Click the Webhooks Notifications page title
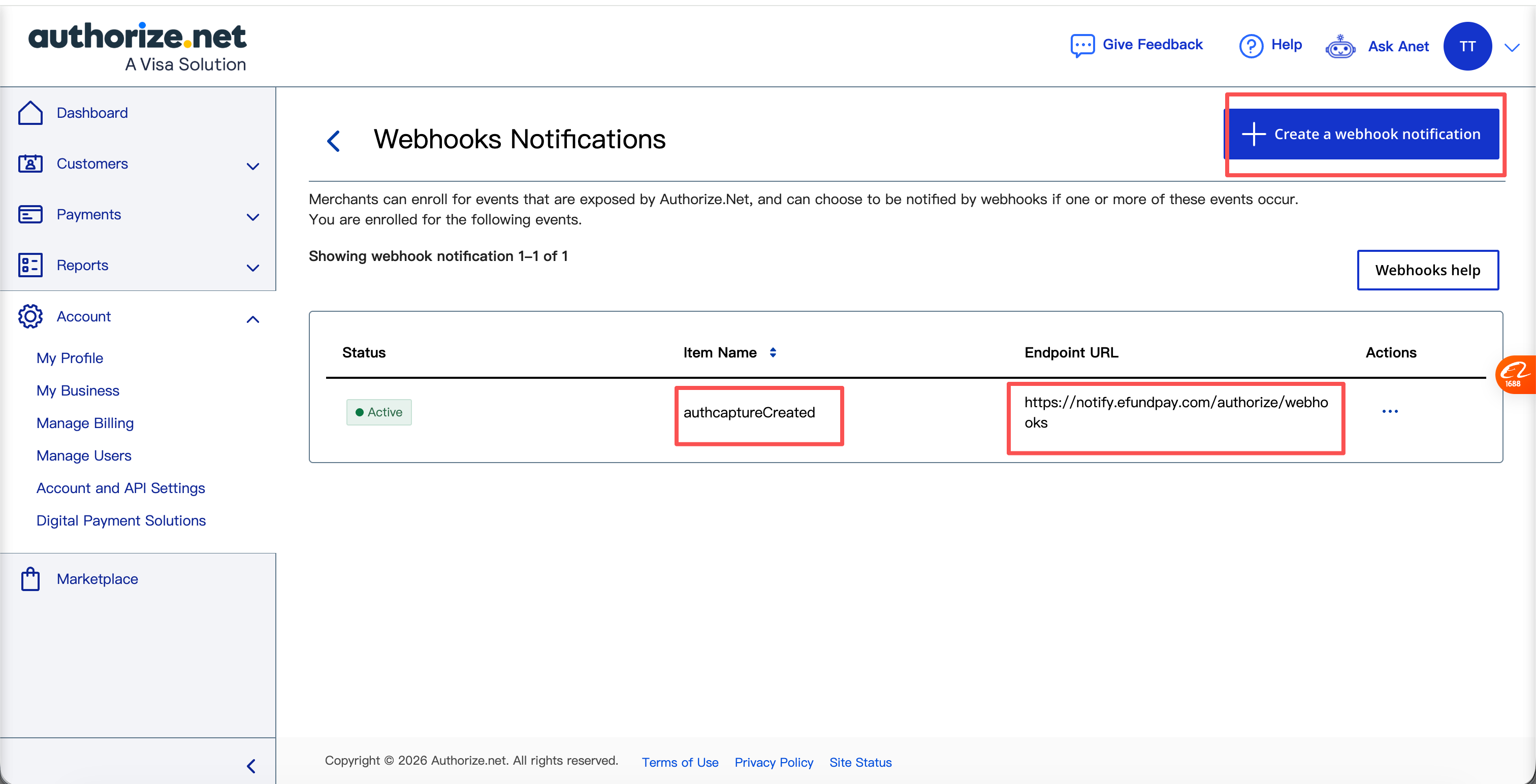The height and width of the screenshot is (784, 1536). 519,140
